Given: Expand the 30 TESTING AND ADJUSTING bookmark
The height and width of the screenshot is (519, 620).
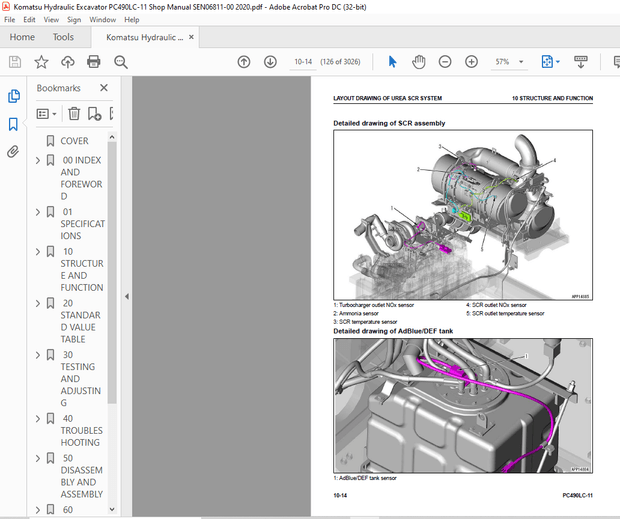Looking at the screenshot, I should (38, 355).
